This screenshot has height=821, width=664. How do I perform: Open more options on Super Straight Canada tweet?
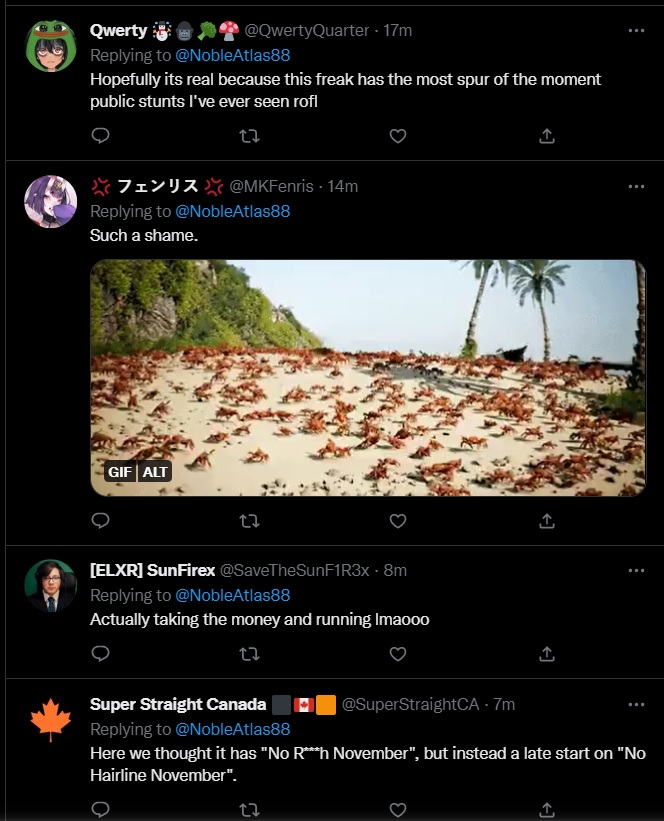pyautogui.click(x=636, y=704)
